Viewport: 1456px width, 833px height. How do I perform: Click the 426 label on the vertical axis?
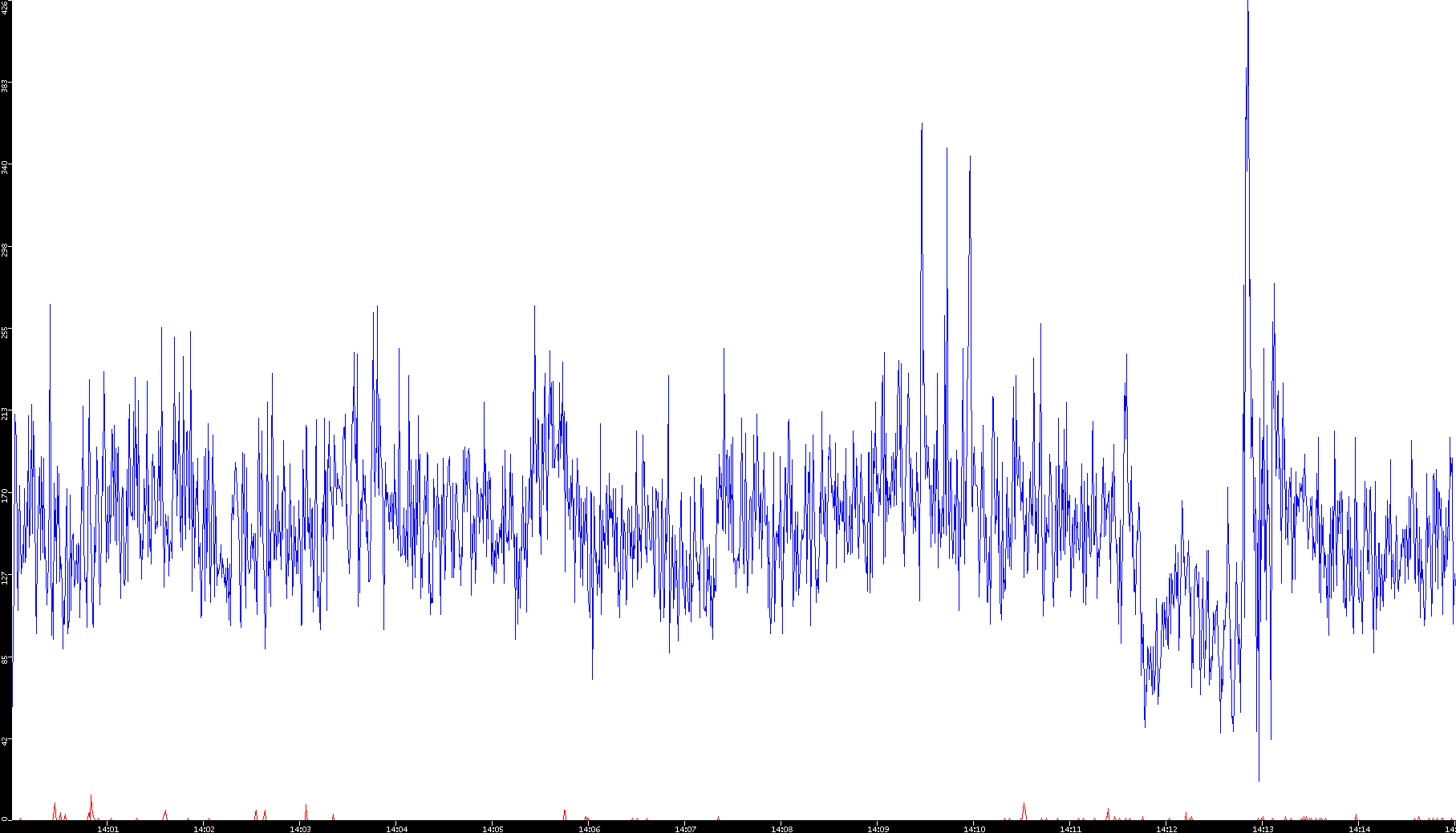click(5, 8)
